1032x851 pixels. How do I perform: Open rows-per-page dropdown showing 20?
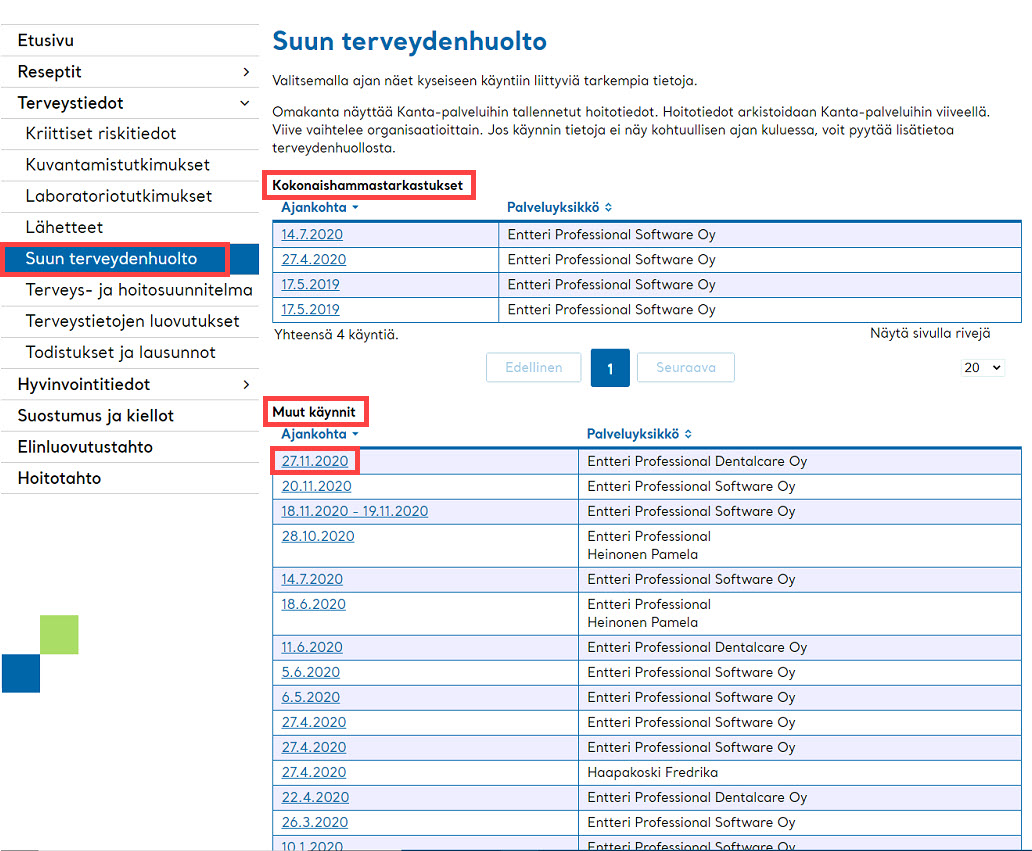coord(982,367)
